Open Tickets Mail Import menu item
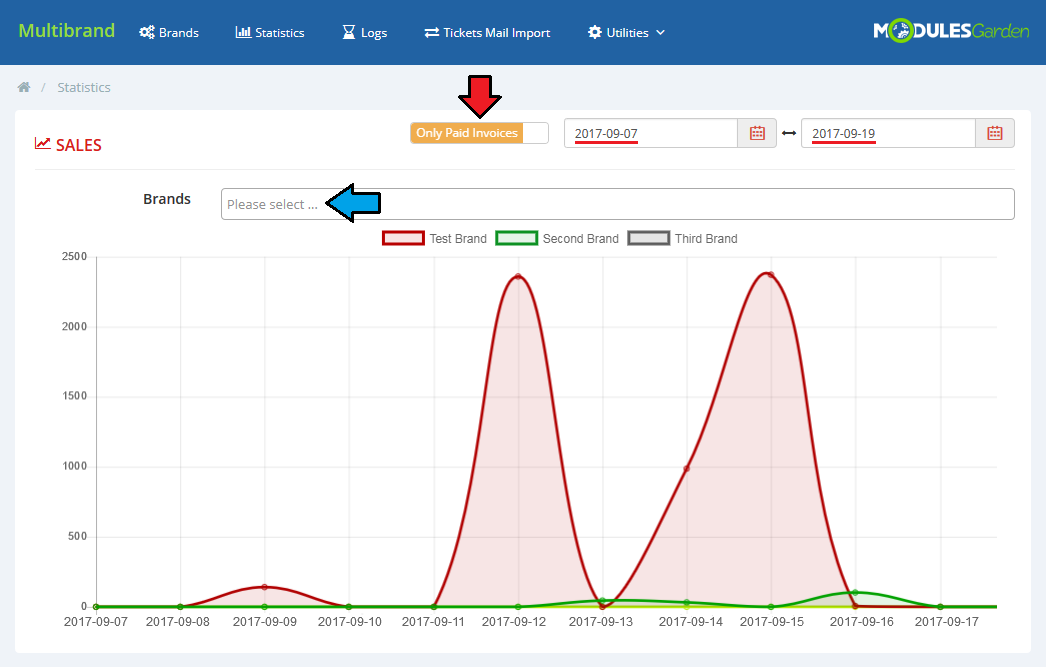The width and height of the screenshot is (1046, 667). coord(488,32)
